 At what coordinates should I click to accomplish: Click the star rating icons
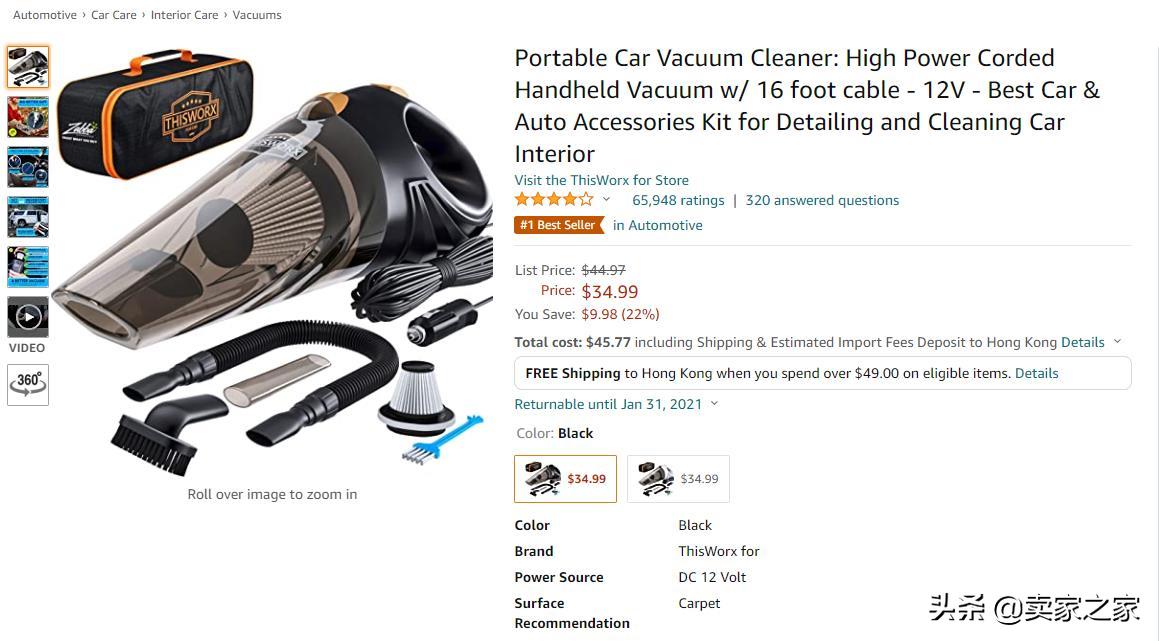point(554,200)
